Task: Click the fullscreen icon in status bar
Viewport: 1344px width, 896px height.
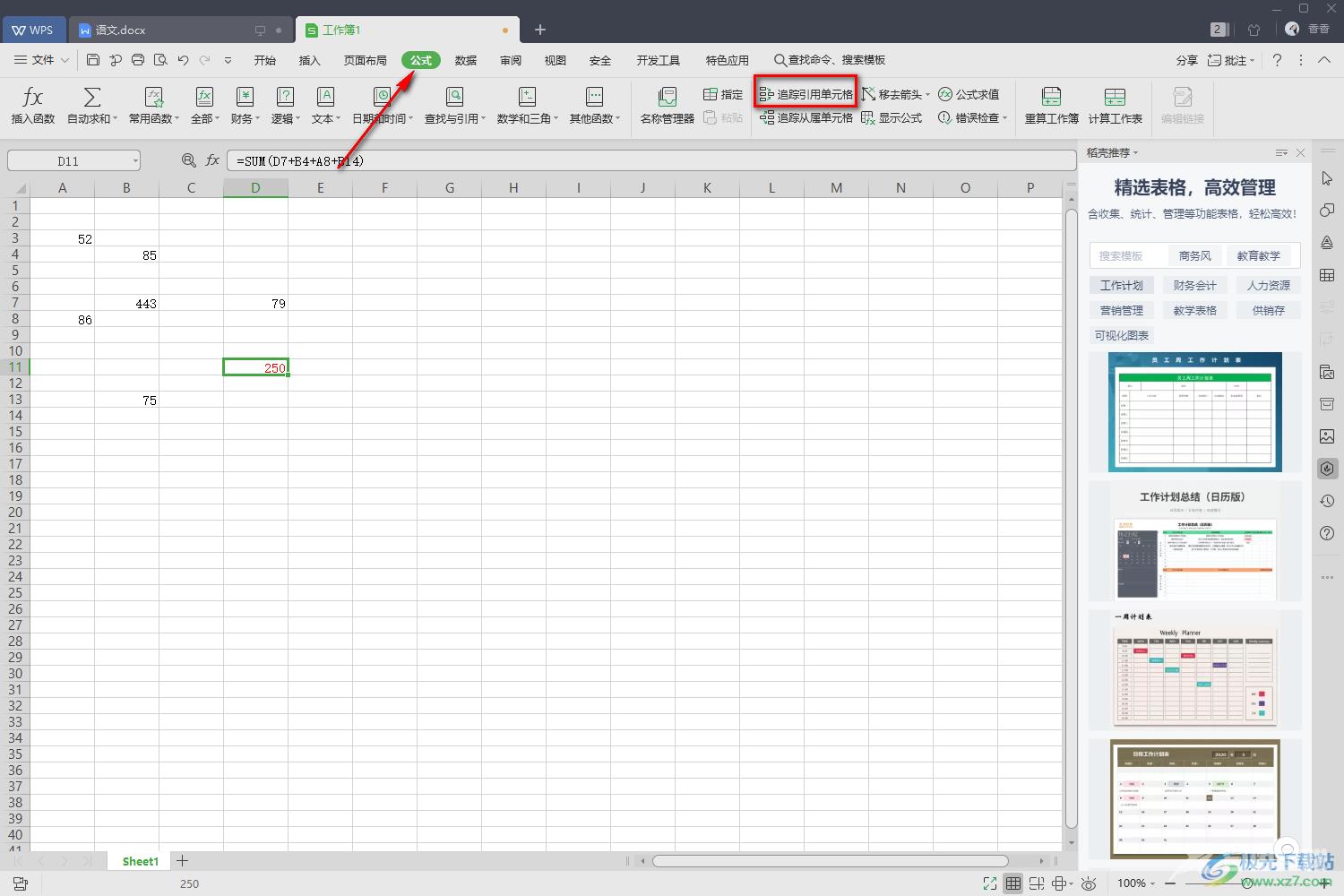Action: 989,883
